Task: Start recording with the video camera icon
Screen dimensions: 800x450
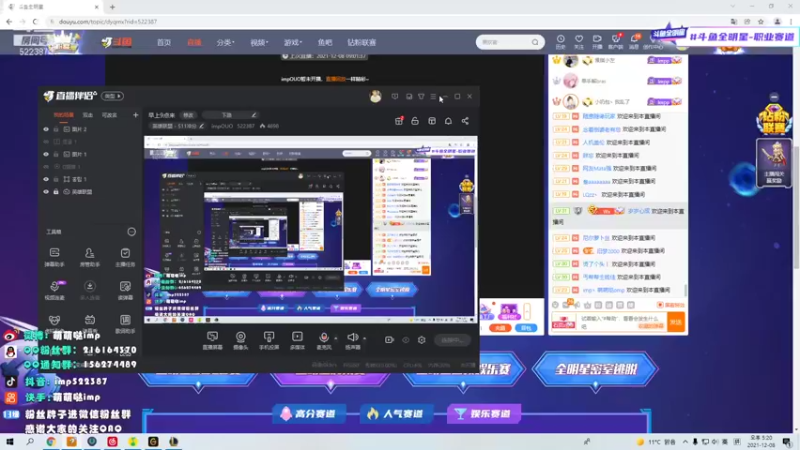Action: (389, 340)
